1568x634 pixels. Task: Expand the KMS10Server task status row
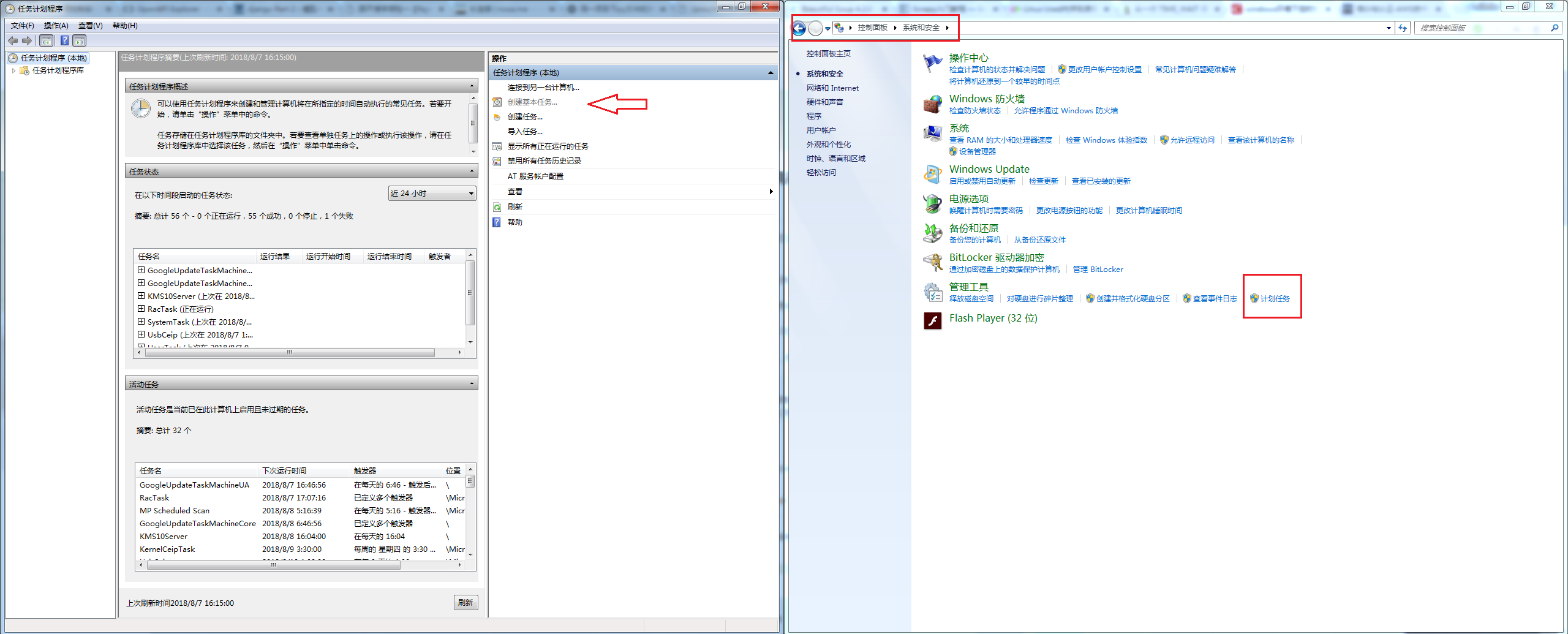pyautogui.click(x=141, y=296)
